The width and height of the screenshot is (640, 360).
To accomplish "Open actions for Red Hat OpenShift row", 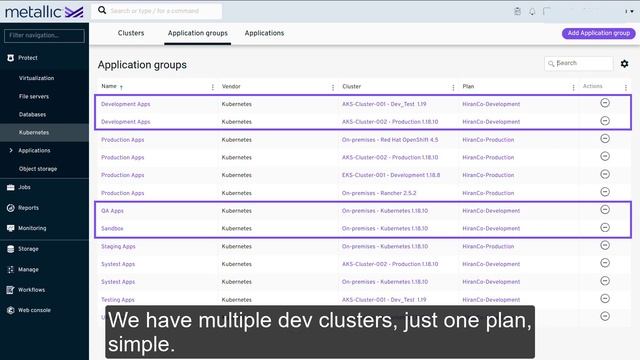I will (x=605, y=139).
